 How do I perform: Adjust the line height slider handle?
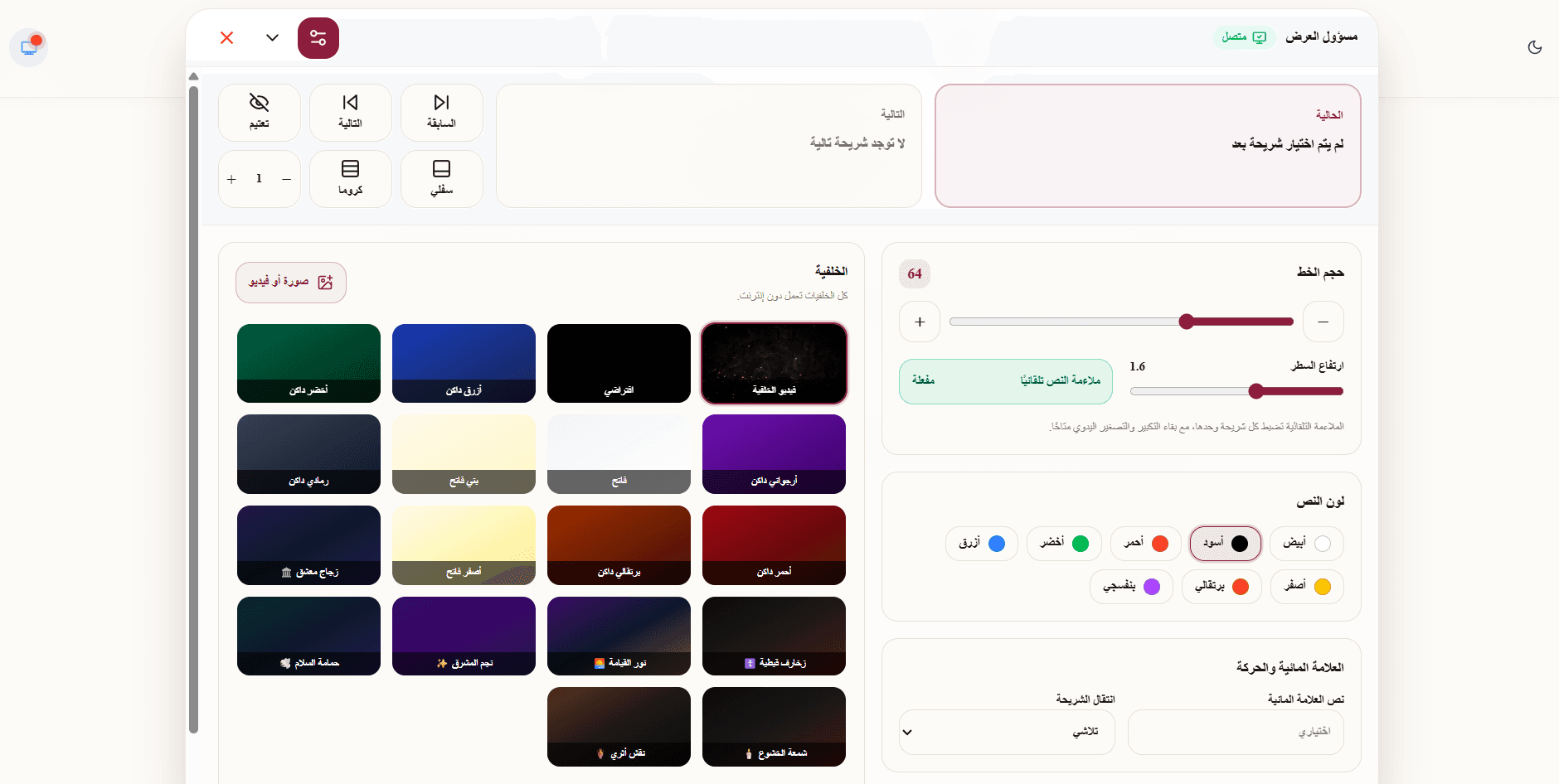pyautogui.click(x=1256, y=391)
